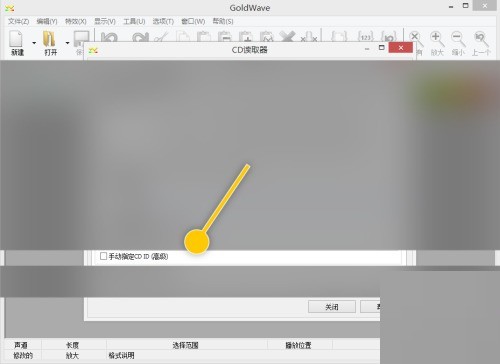Click the zoom-all magnifier with X icon
Screen dimensions: 500x364
[x=417, y=39]
